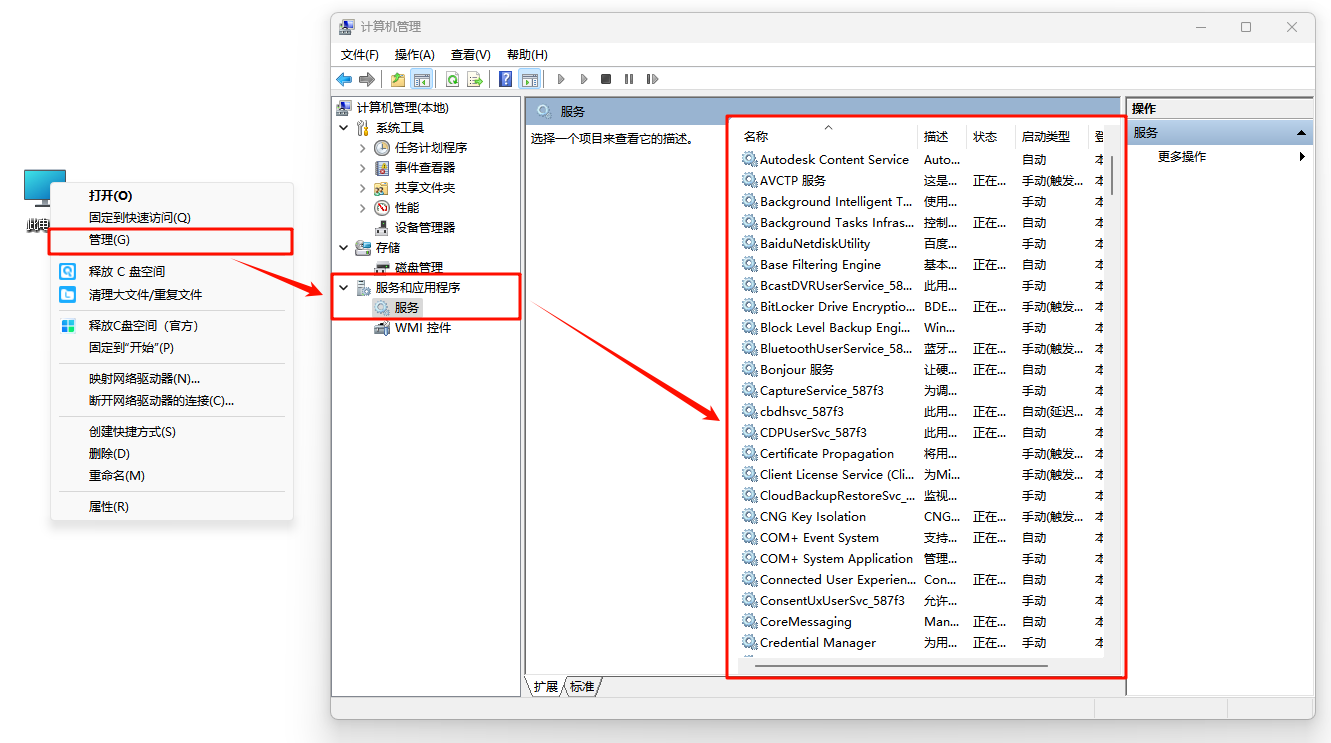Screen dimensions: 1331x743
Task: Choose 属性(R) in the context menu
Action: click(x=109, y=507)
